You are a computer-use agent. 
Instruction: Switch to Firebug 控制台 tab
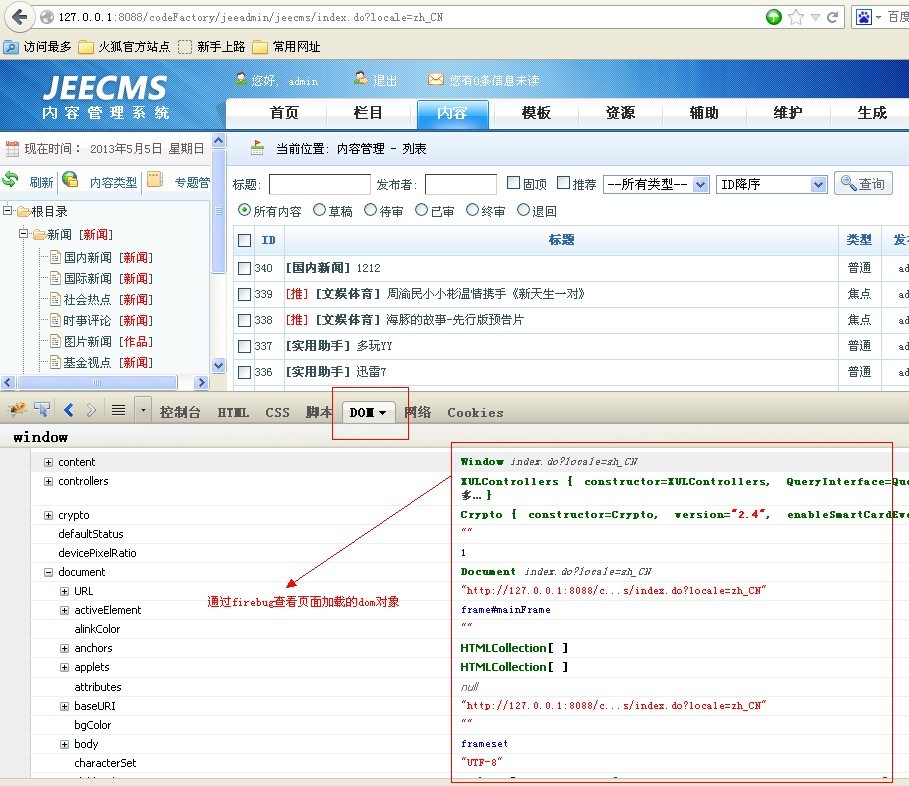(x=180, y=412)
